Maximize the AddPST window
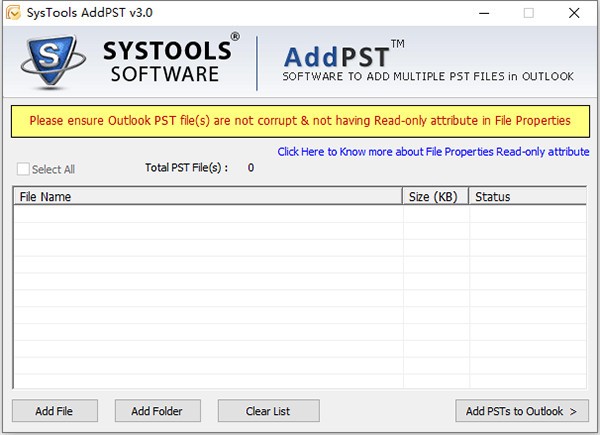Screen dimensions: 600x435 tap(529, 13)
